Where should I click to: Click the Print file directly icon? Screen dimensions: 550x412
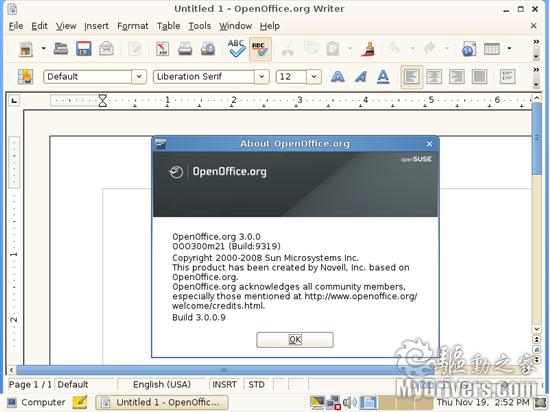[185, 49]
